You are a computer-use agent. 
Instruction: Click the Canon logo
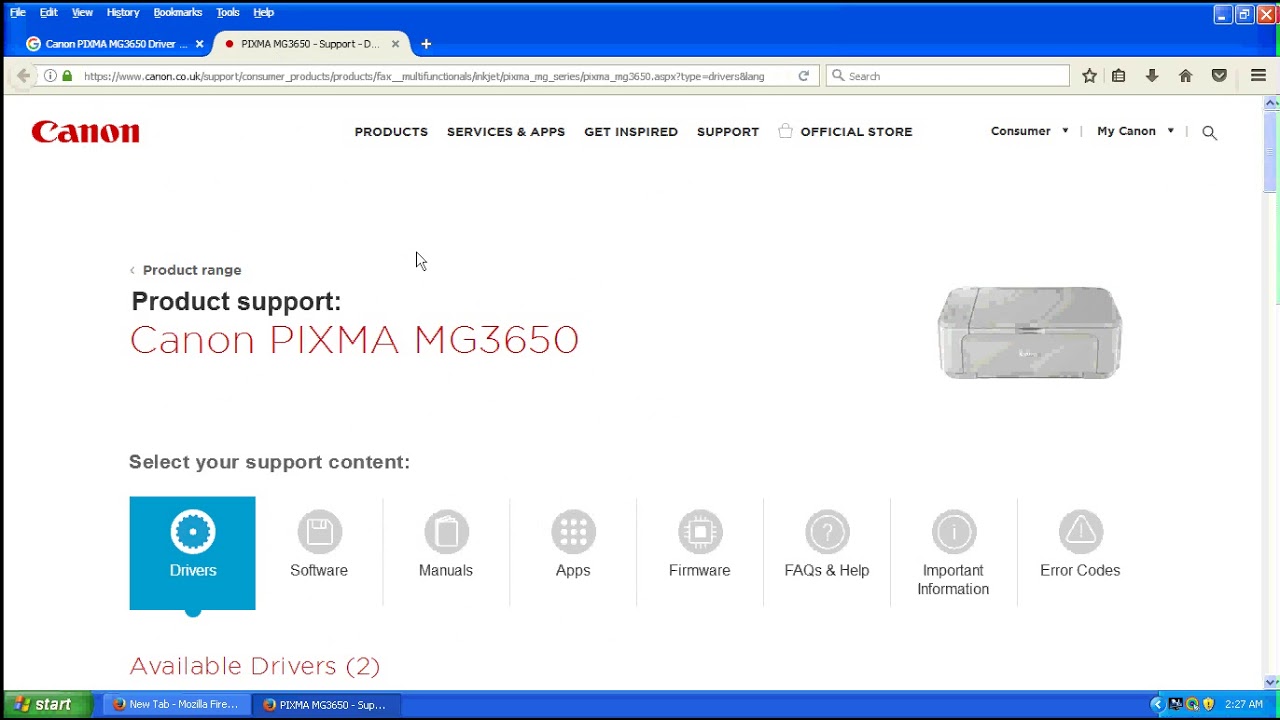tap(86, 132)
